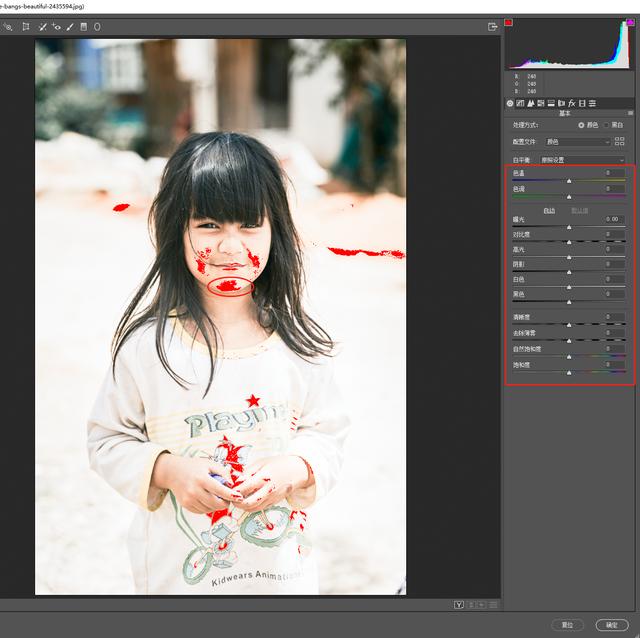The height and width of the screenshot is (638, 640).
Task: Select the 颜色 treatment radio button
Action: pos(581,125)
